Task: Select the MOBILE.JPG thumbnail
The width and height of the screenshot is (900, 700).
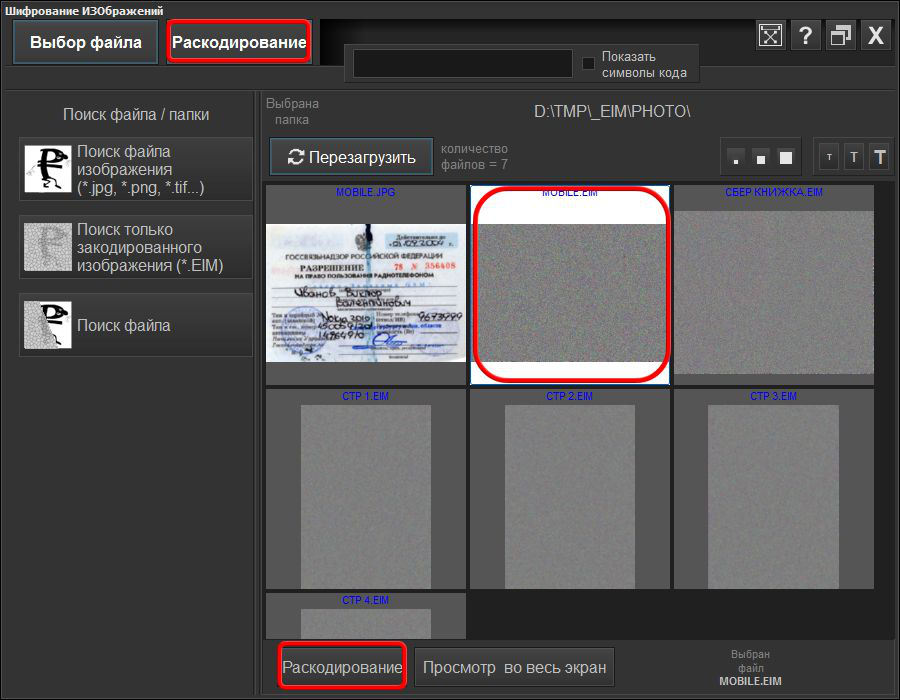Action: 366,285
